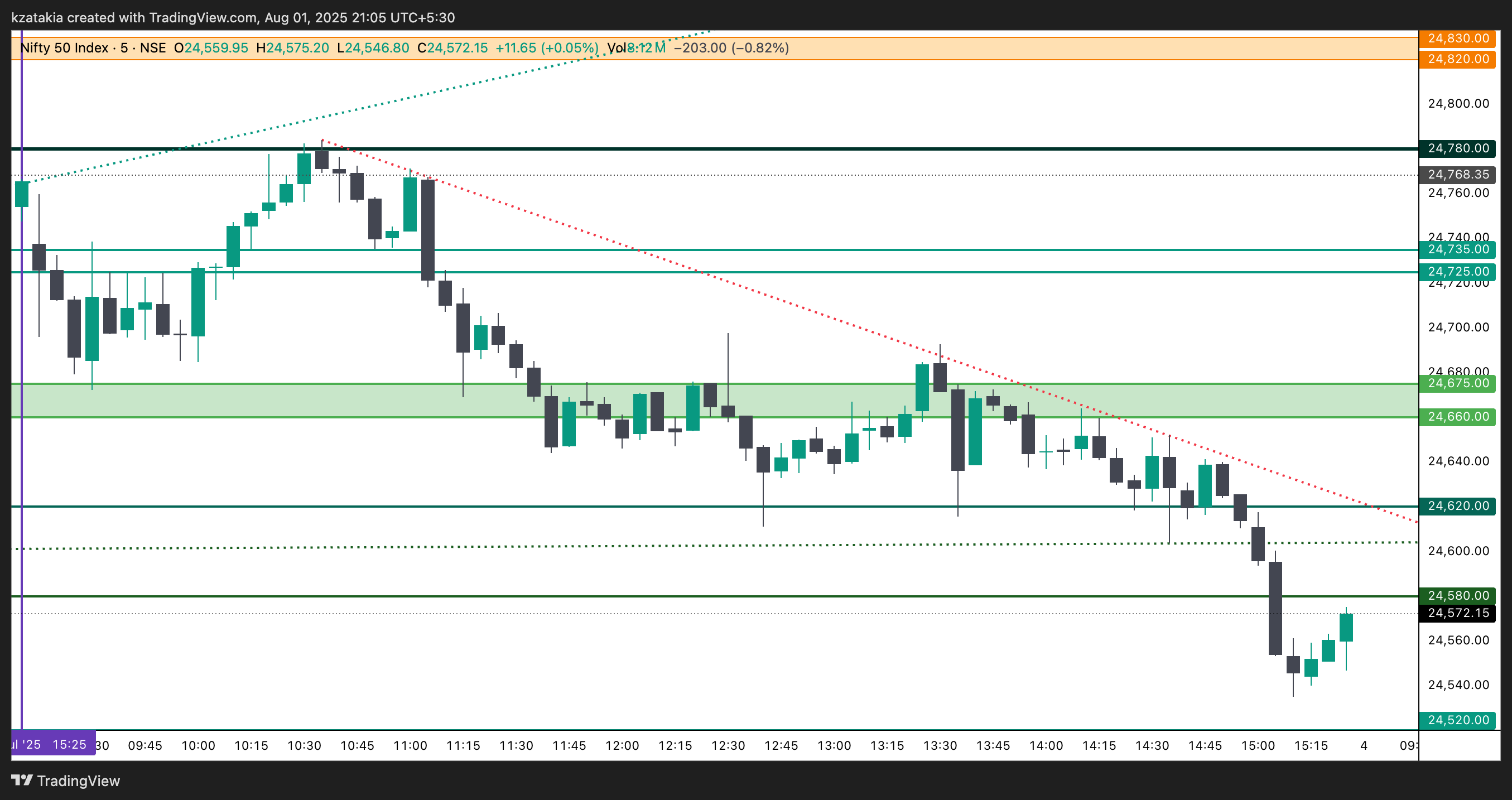This screenshot has height=800, width=1512.
Task: Click the 12:30 time axis label
Action: (x=728, y=745)
